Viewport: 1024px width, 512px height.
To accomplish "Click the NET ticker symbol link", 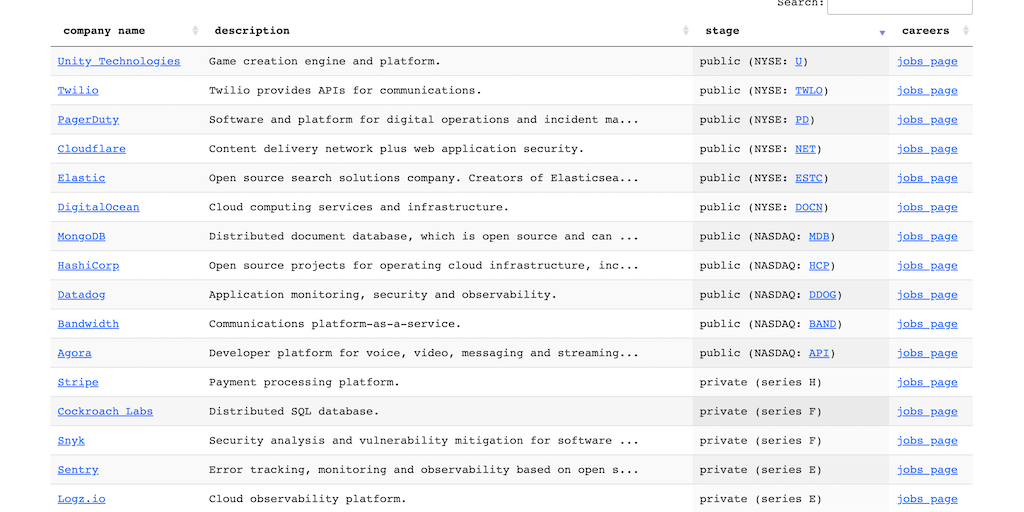I will 805,149.
